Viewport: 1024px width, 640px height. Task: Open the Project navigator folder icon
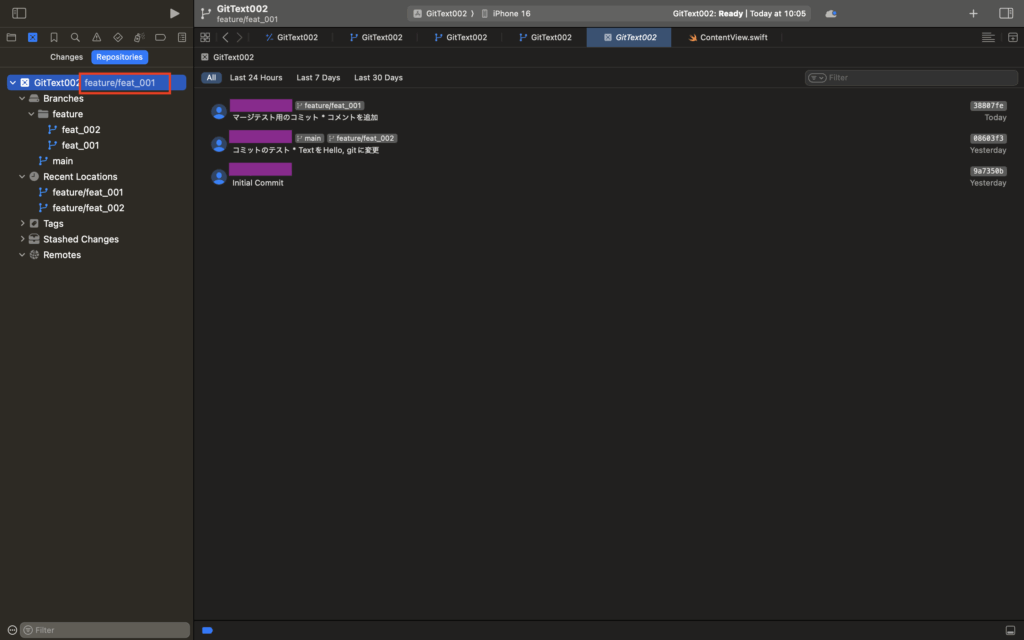point(11,37)
